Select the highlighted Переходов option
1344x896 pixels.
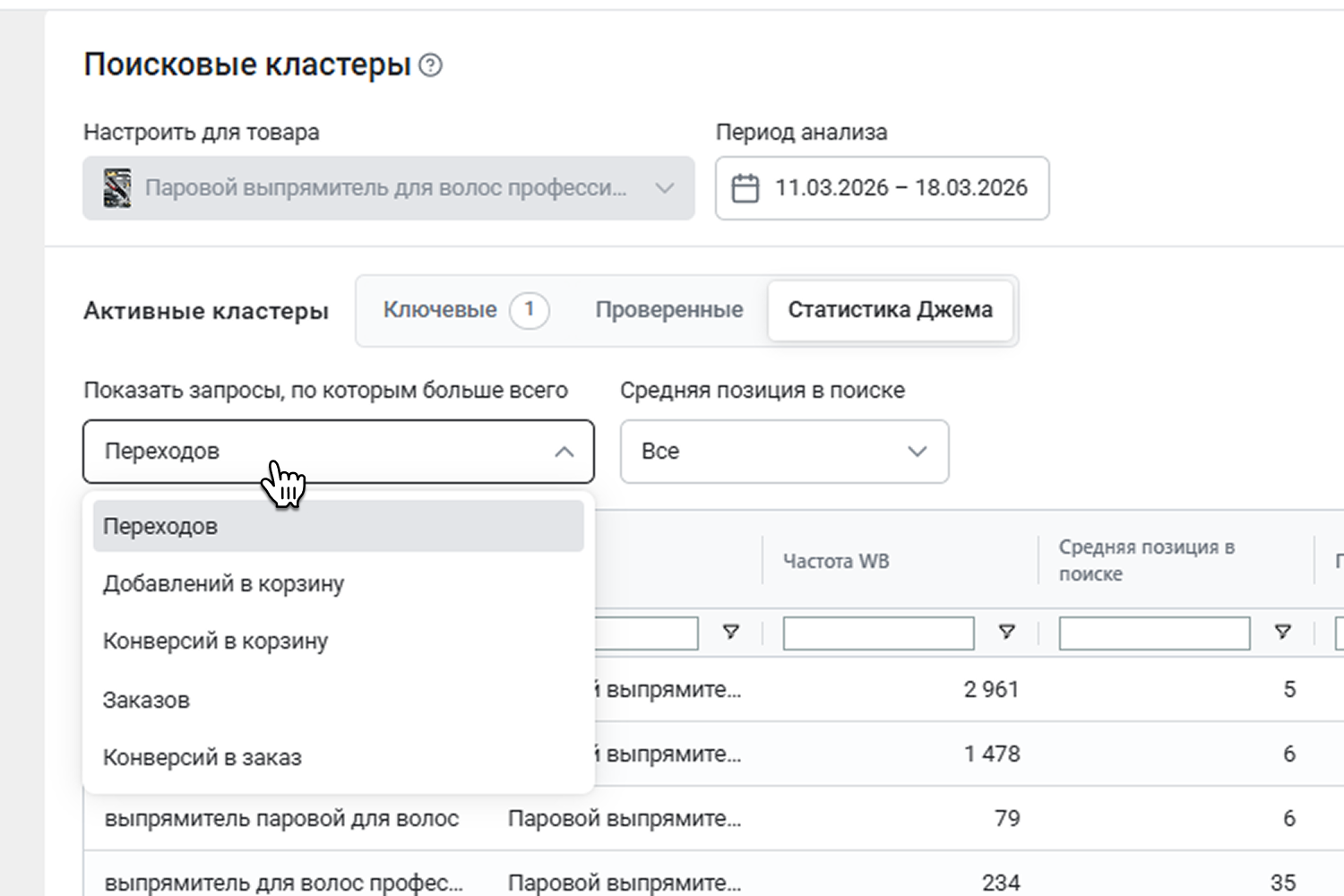[160, 526]
